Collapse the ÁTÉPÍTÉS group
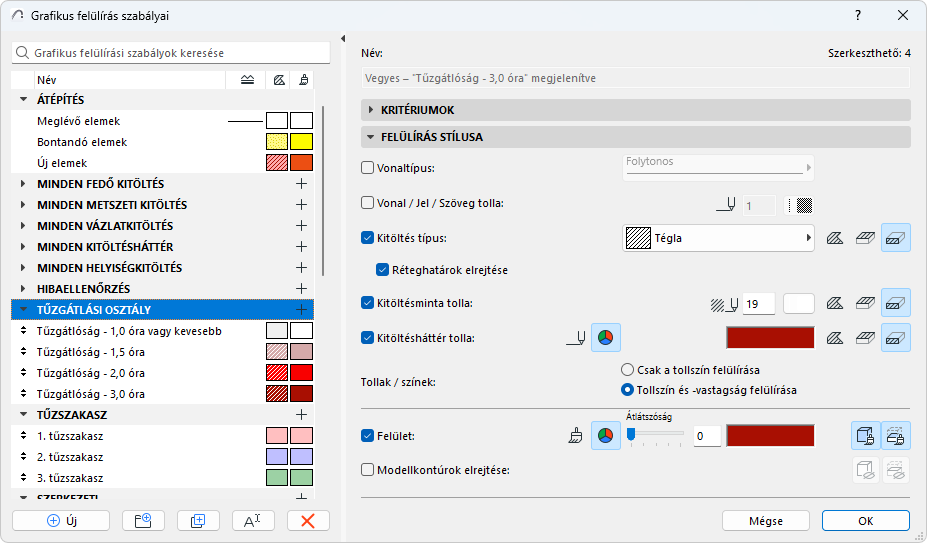Screen dimensions: 927x543 tap(24, 99)
